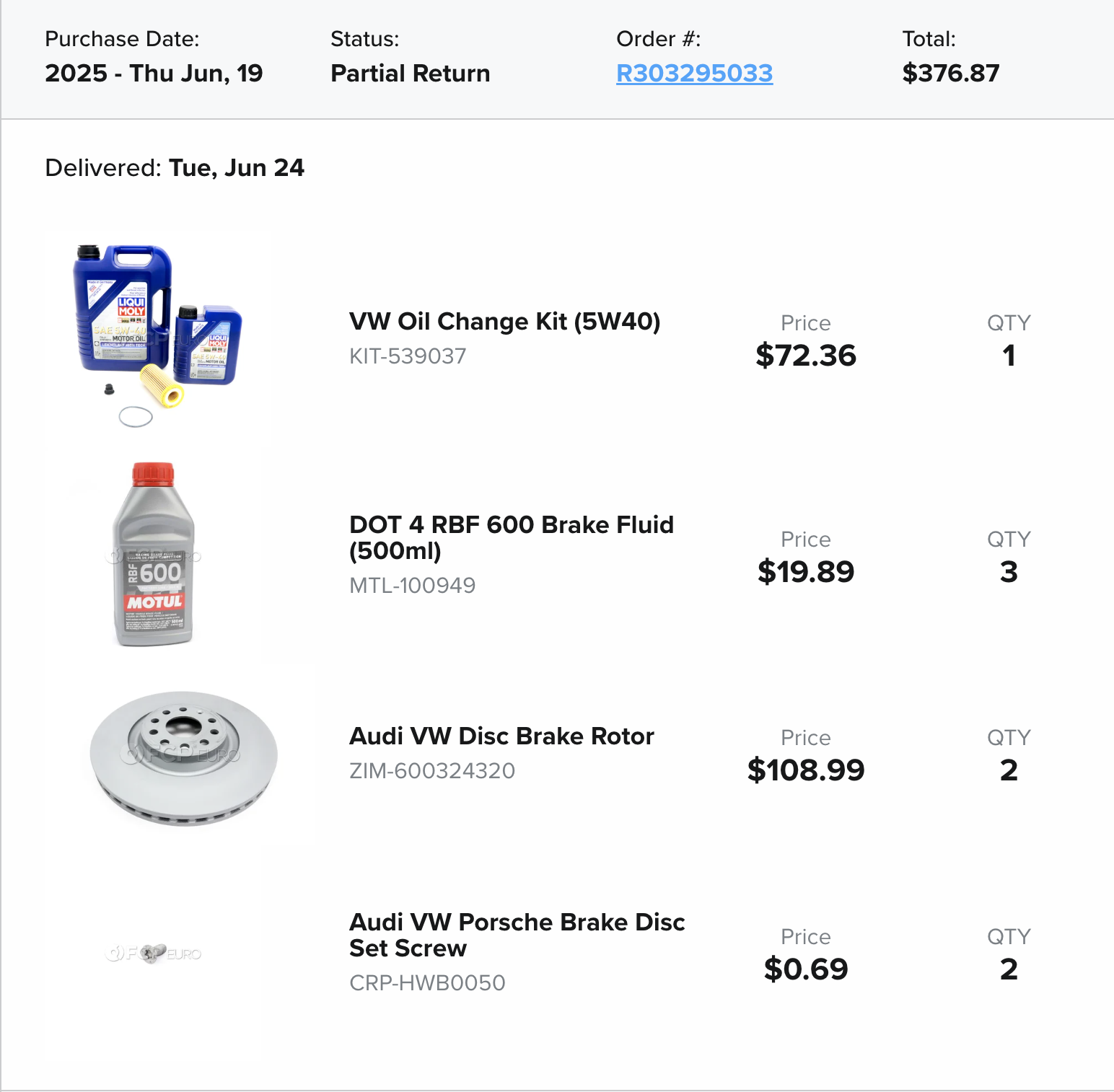Click part number CRP-HWB0050
The height and width of the screenshot is (1092, 1114).
tap(427, 982)
